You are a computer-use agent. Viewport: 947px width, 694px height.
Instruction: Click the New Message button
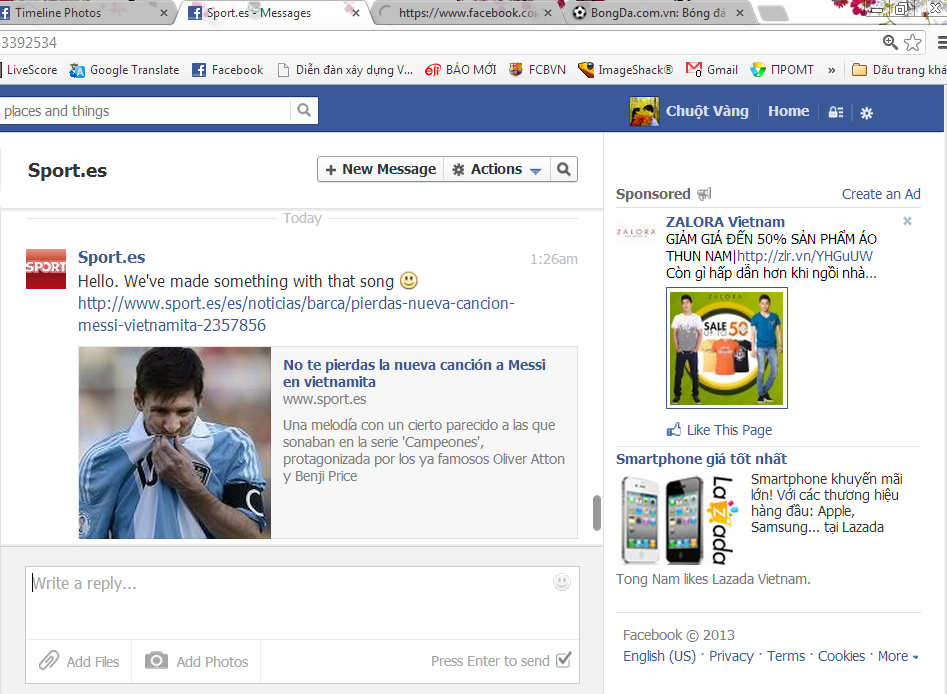coord(380,170)
